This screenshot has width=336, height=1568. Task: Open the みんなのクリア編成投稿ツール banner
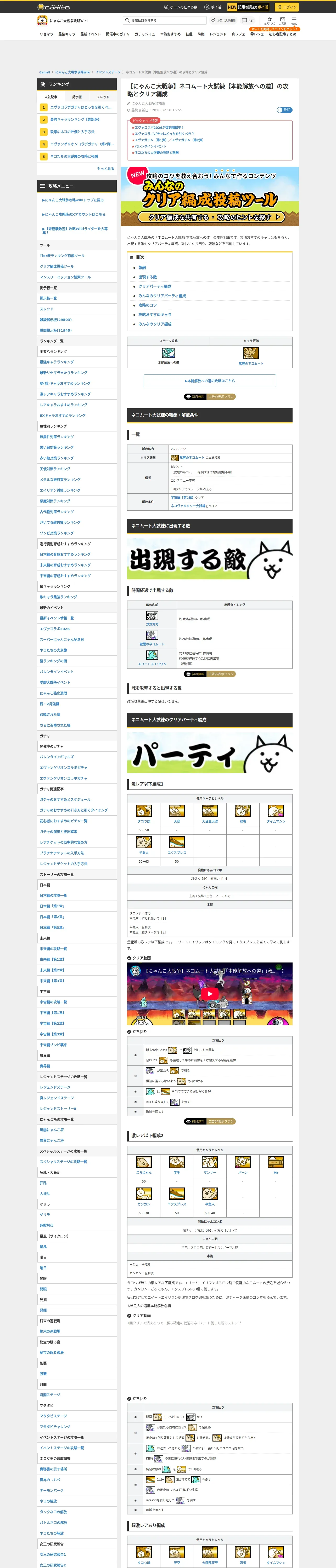[x=210, y=197]
